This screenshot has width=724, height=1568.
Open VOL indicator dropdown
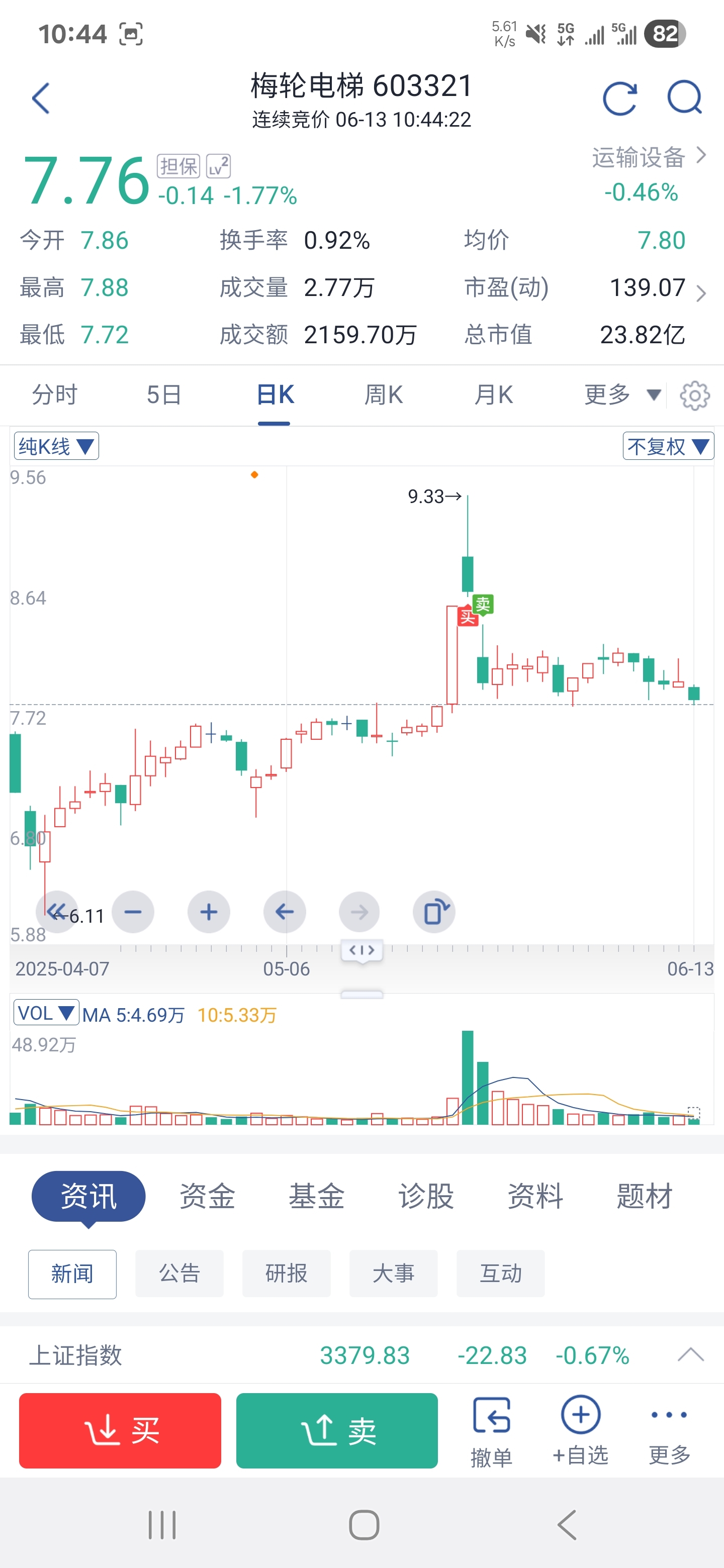(x=46, y=1013)
